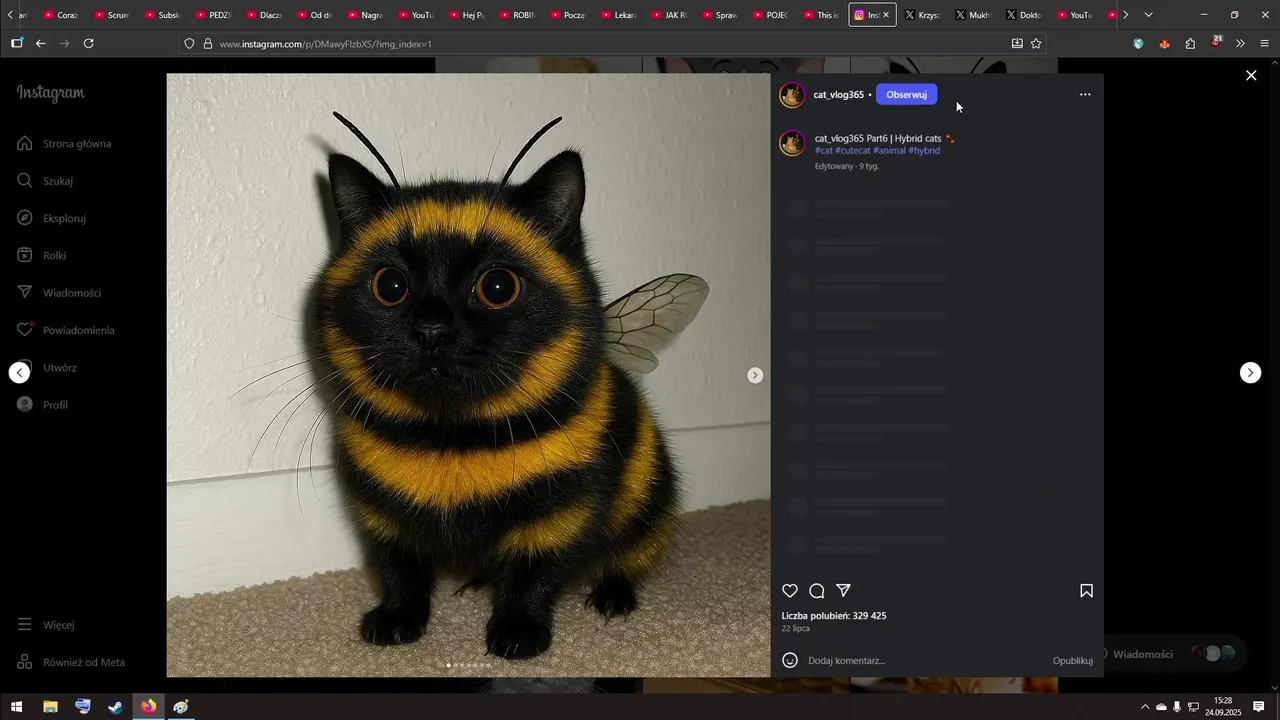Show more toolbar tools chevron
1280x720 pixels.
(1240, 44)
